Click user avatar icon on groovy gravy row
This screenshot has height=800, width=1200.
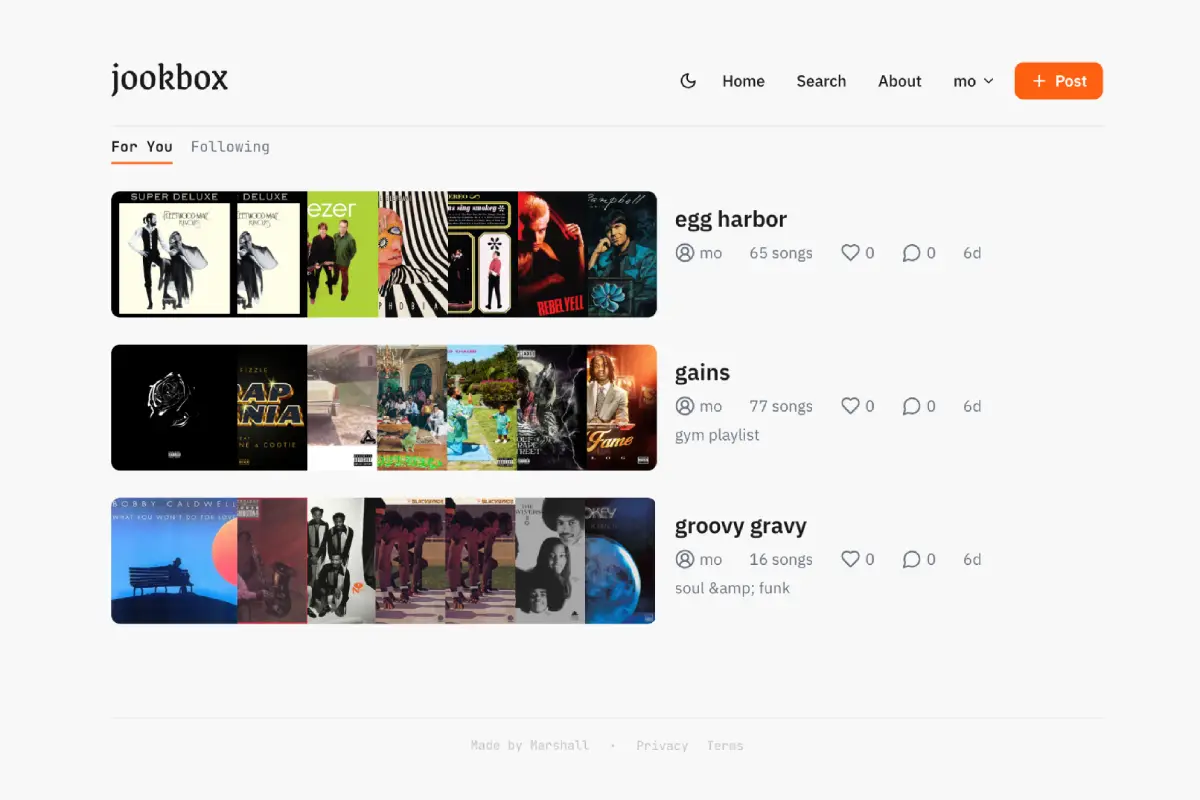pyautogui.click(x=685, y=559)
